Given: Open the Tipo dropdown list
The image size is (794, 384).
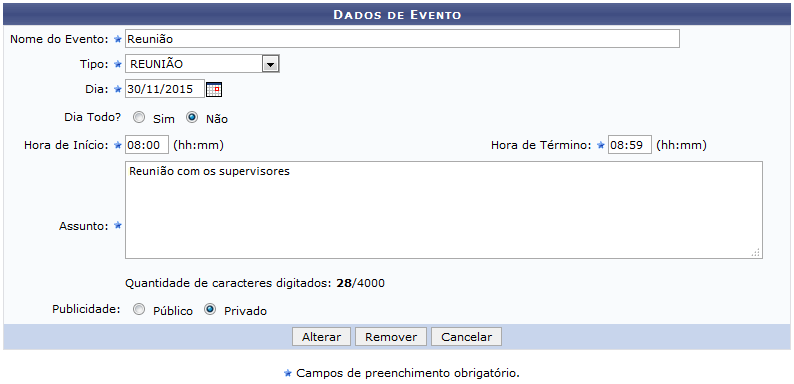Looking at the screenshot, I should [x=202, y=64].
